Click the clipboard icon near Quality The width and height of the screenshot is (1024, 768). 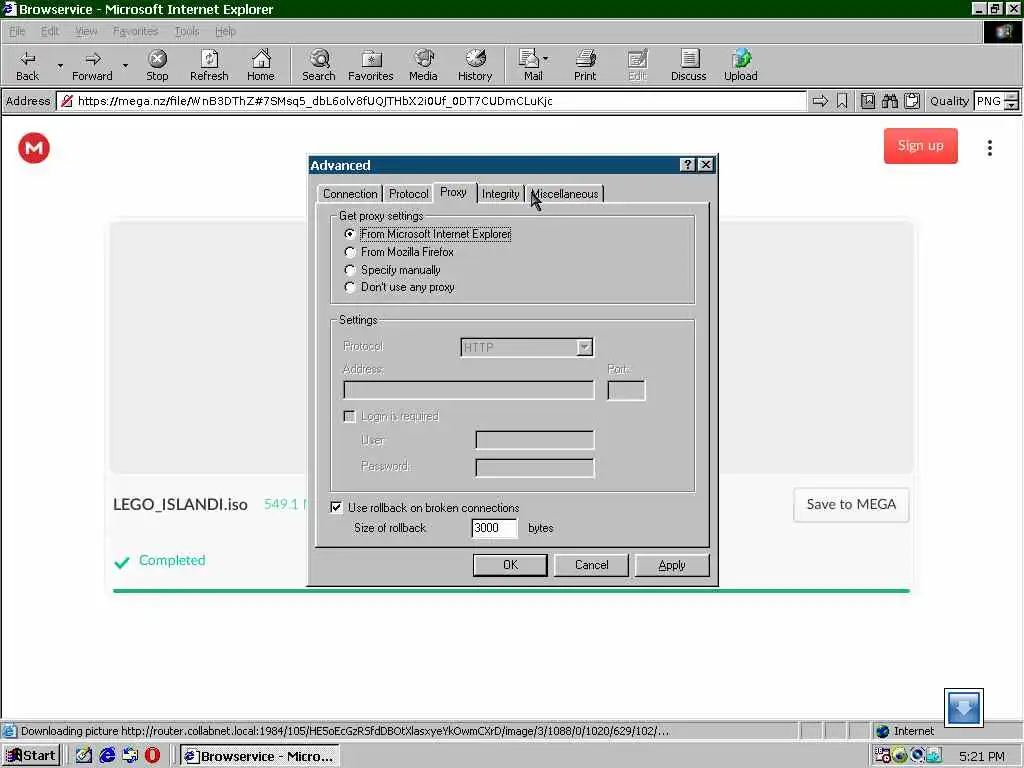point(912,101)
